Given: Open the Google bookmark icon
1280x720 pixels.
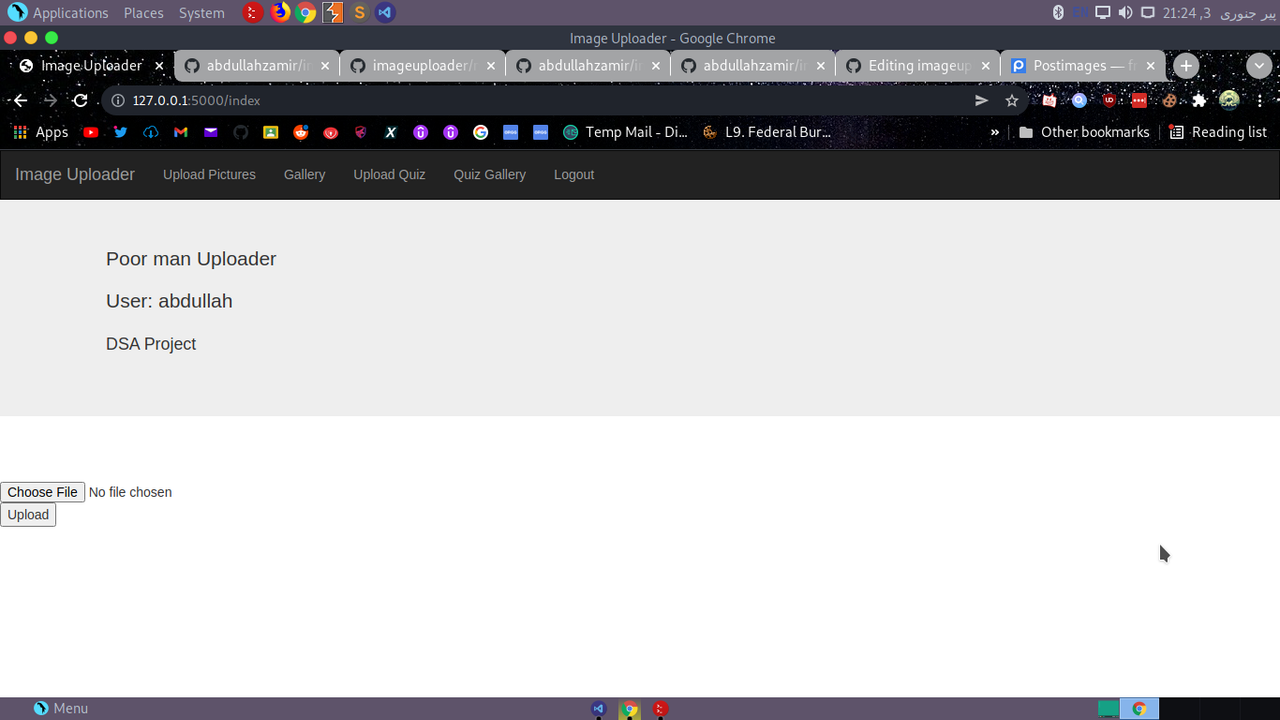Looking at the screenshot, I should 481,132.
